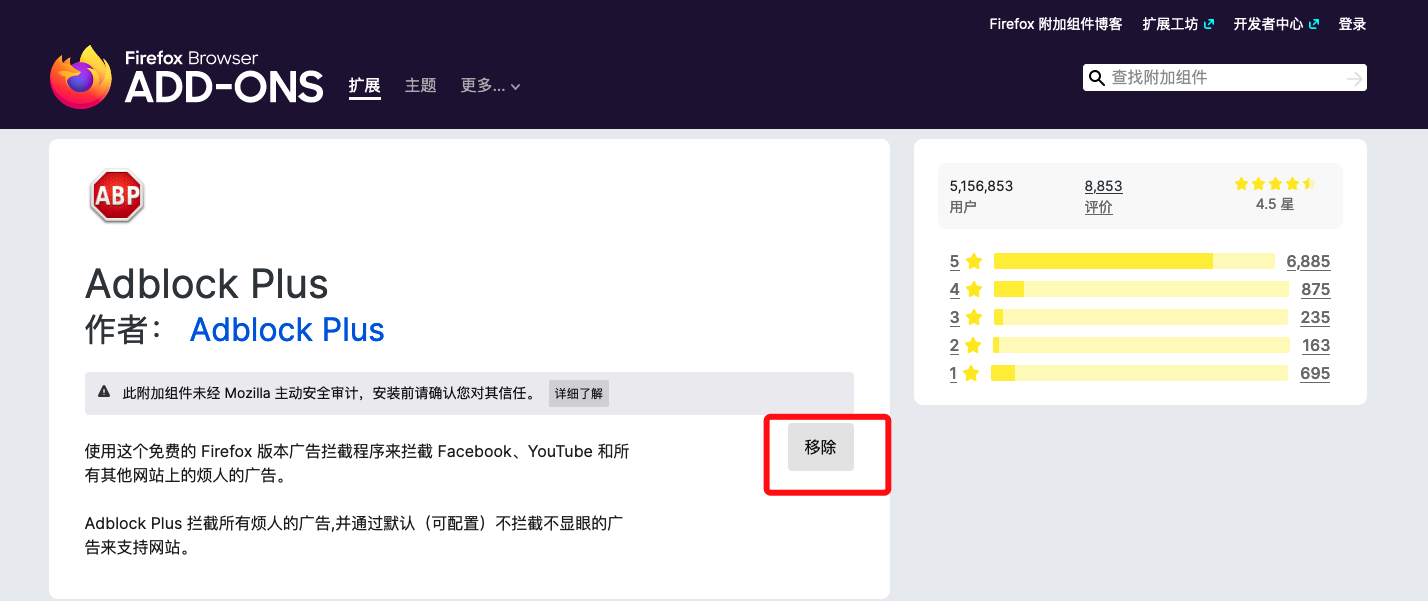Open the 695 one-star reviews count

coord(1315,373)
